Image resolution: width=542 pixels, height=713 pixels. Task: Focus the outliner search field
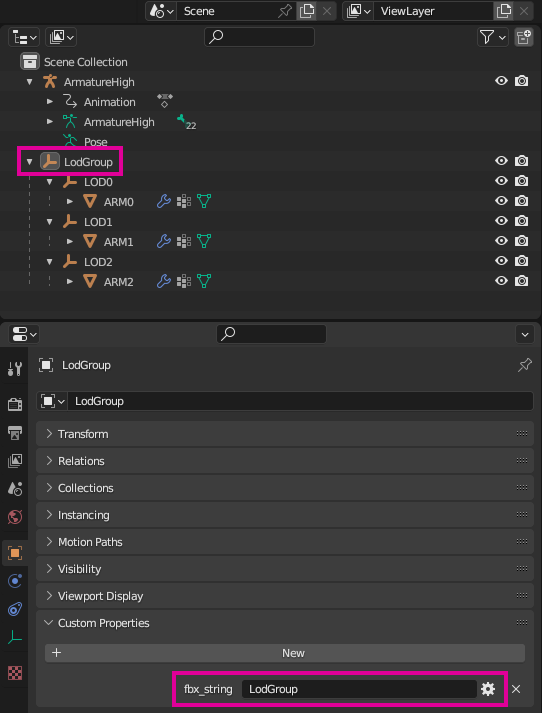coord(259,37)
